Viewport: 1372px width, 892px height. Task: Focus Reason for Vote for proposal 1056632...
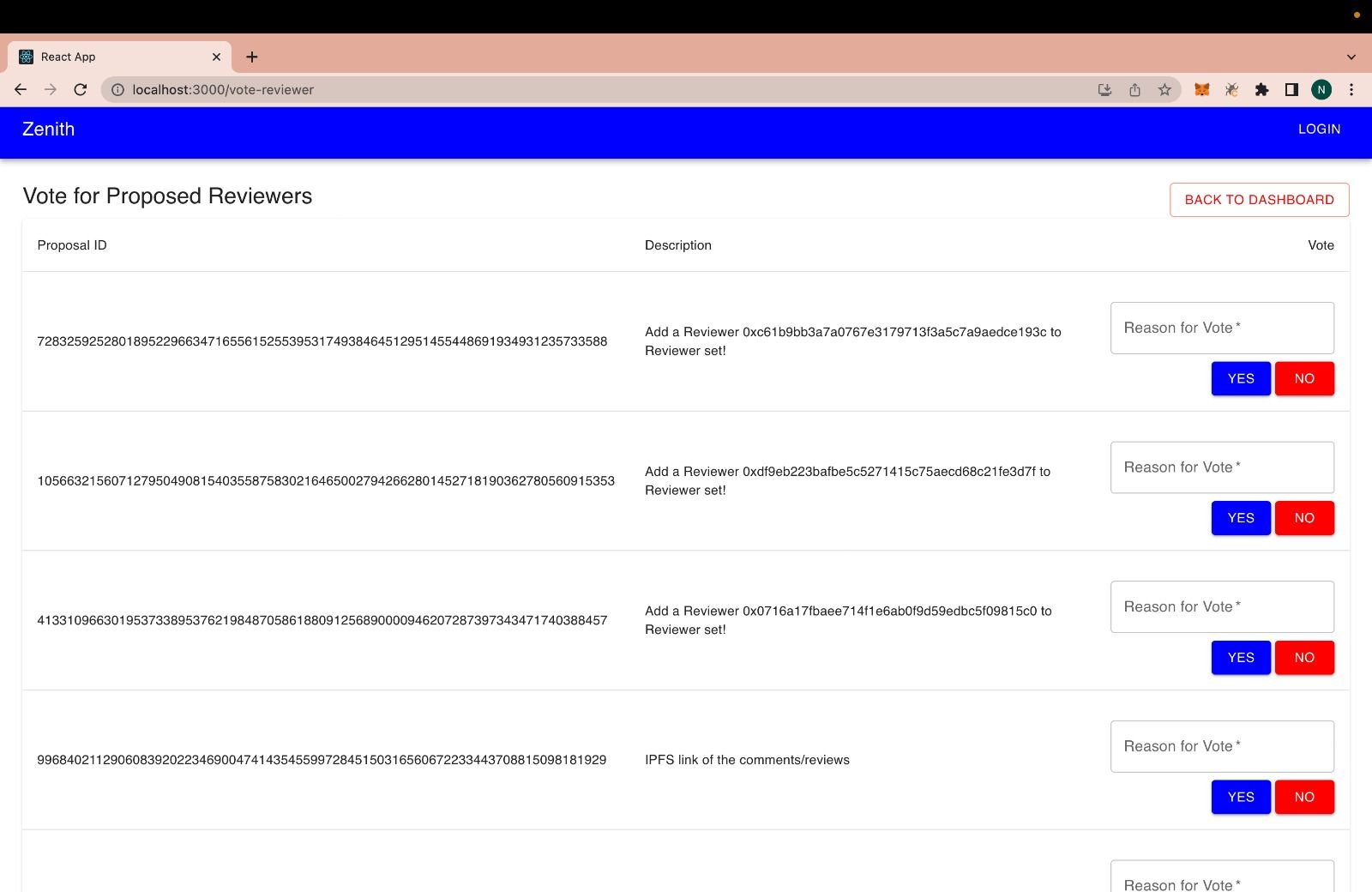(1222, 467)
